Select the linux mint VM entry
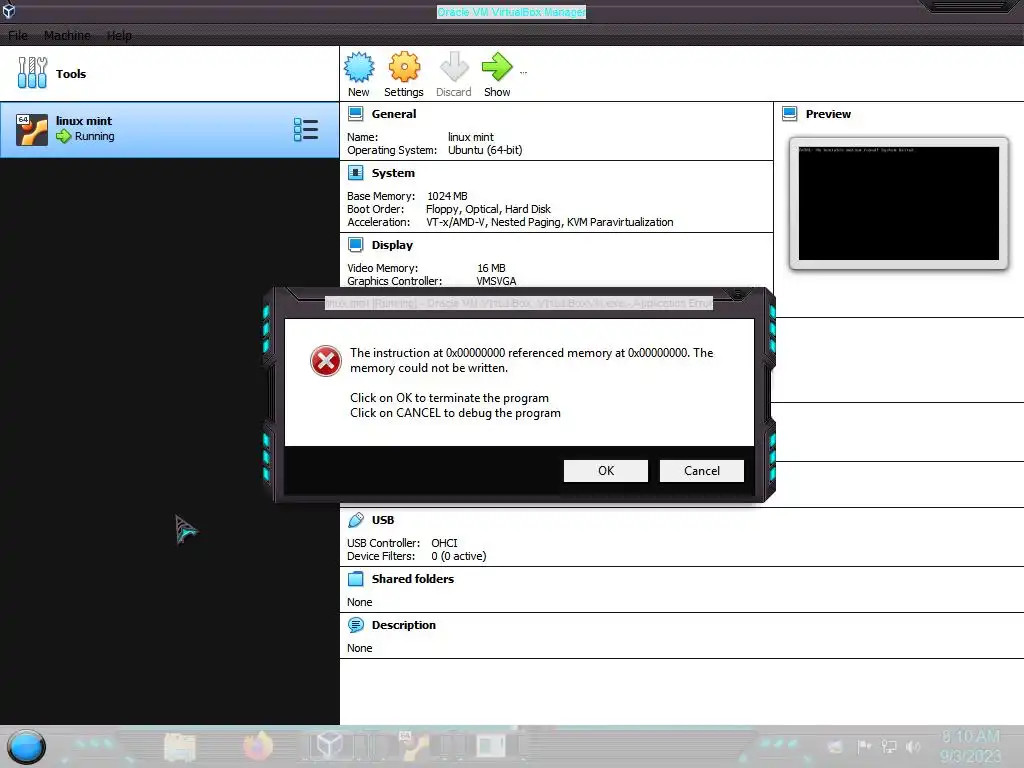 click(x=169, y=129)
